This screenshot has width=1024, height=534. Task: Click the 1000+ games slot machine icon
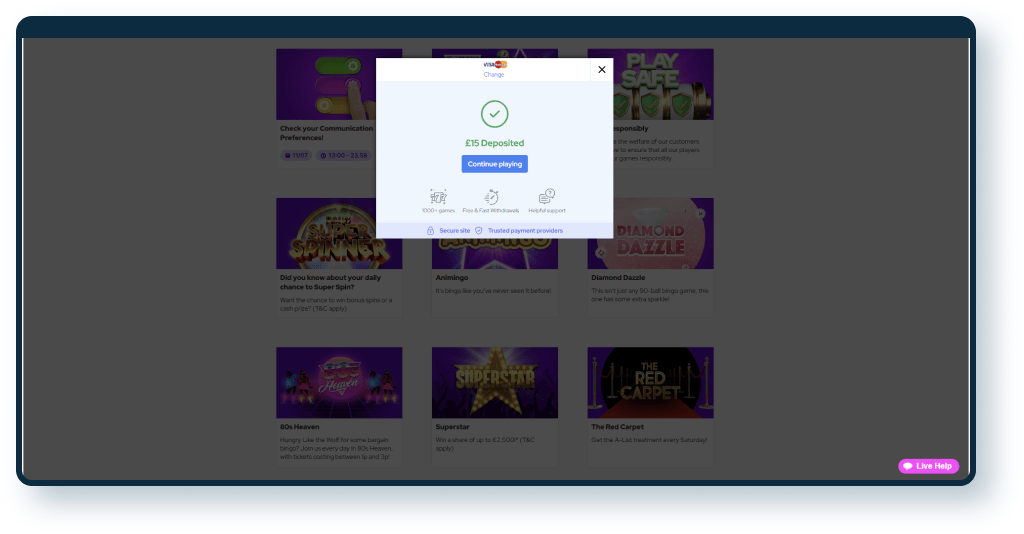pos(437,197)
